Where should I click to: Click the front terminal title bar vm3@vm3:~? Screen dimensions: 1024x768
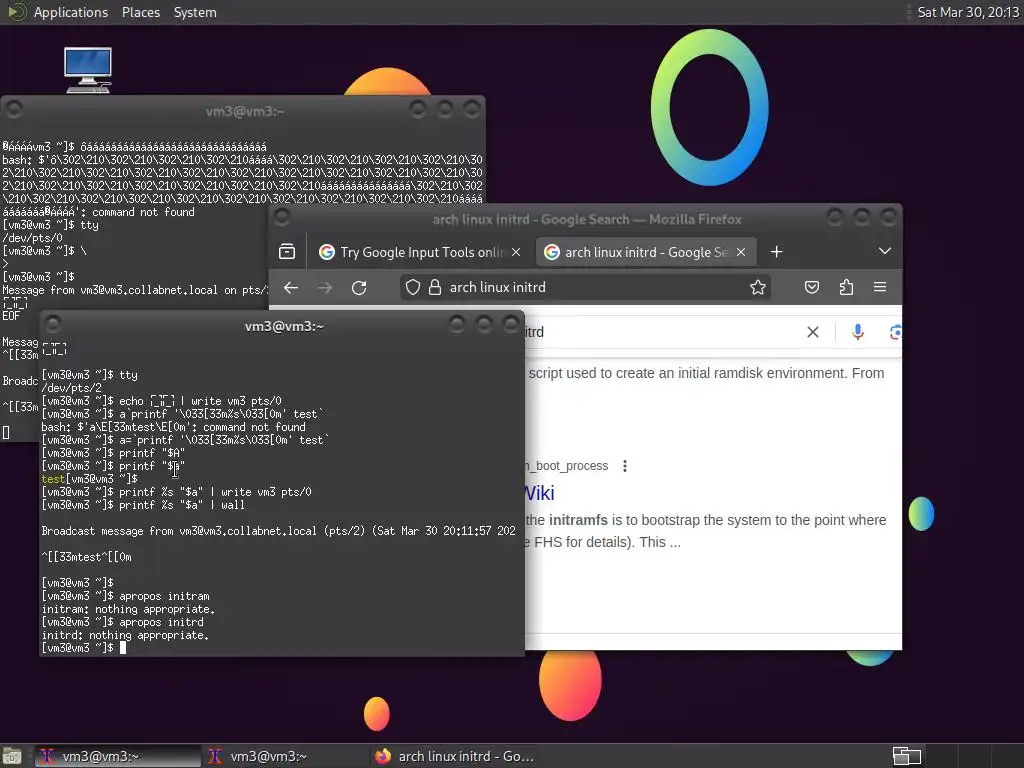coord(283,326)
